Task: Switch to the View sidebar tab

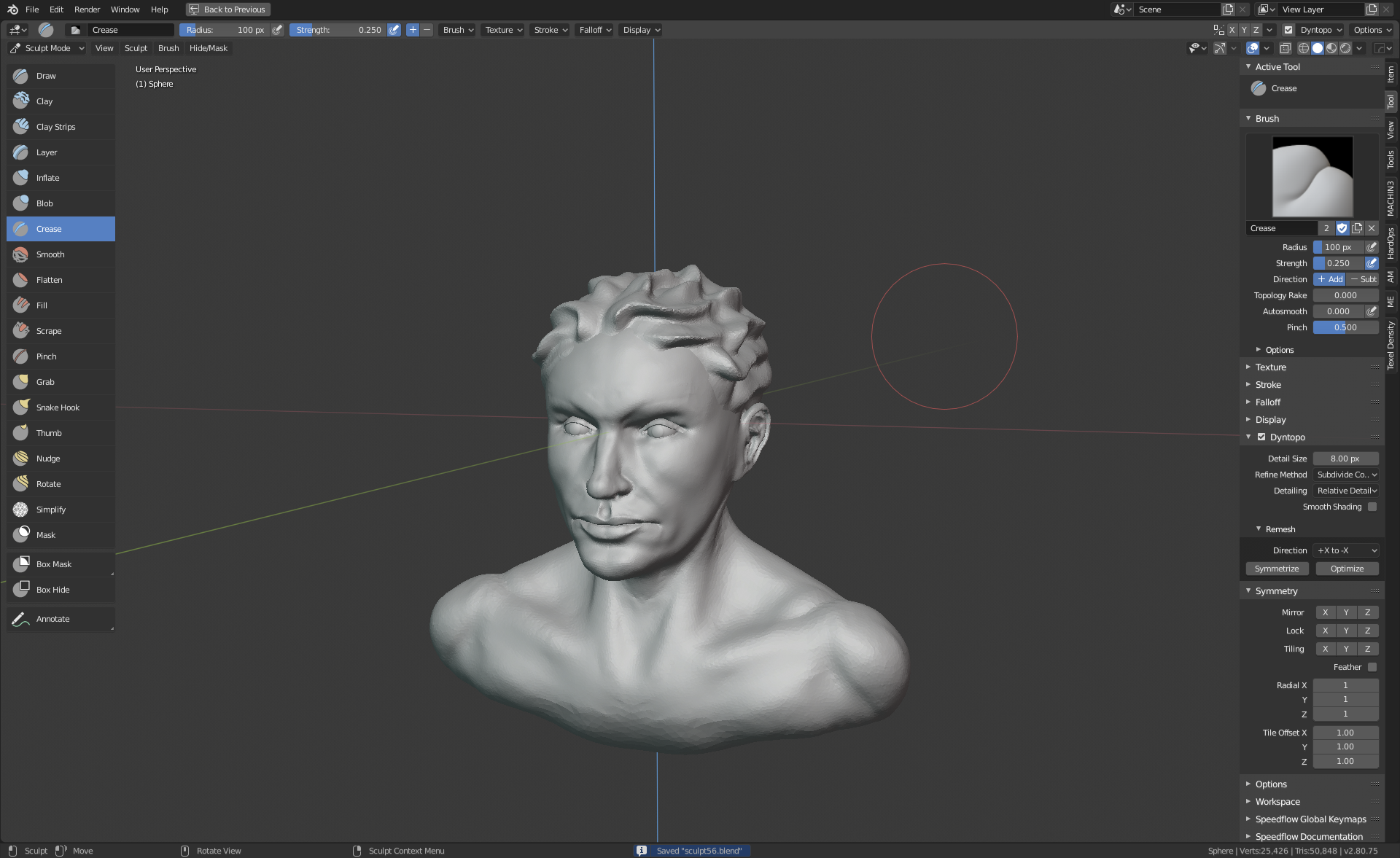Action: (1391, 130)
